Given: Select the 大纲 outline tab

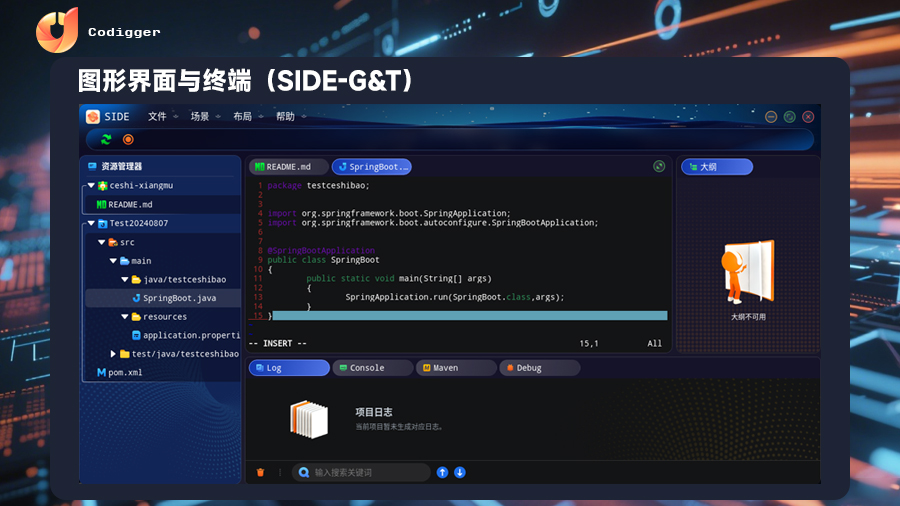Looking at the screenshot, I should tap(717, 167).
